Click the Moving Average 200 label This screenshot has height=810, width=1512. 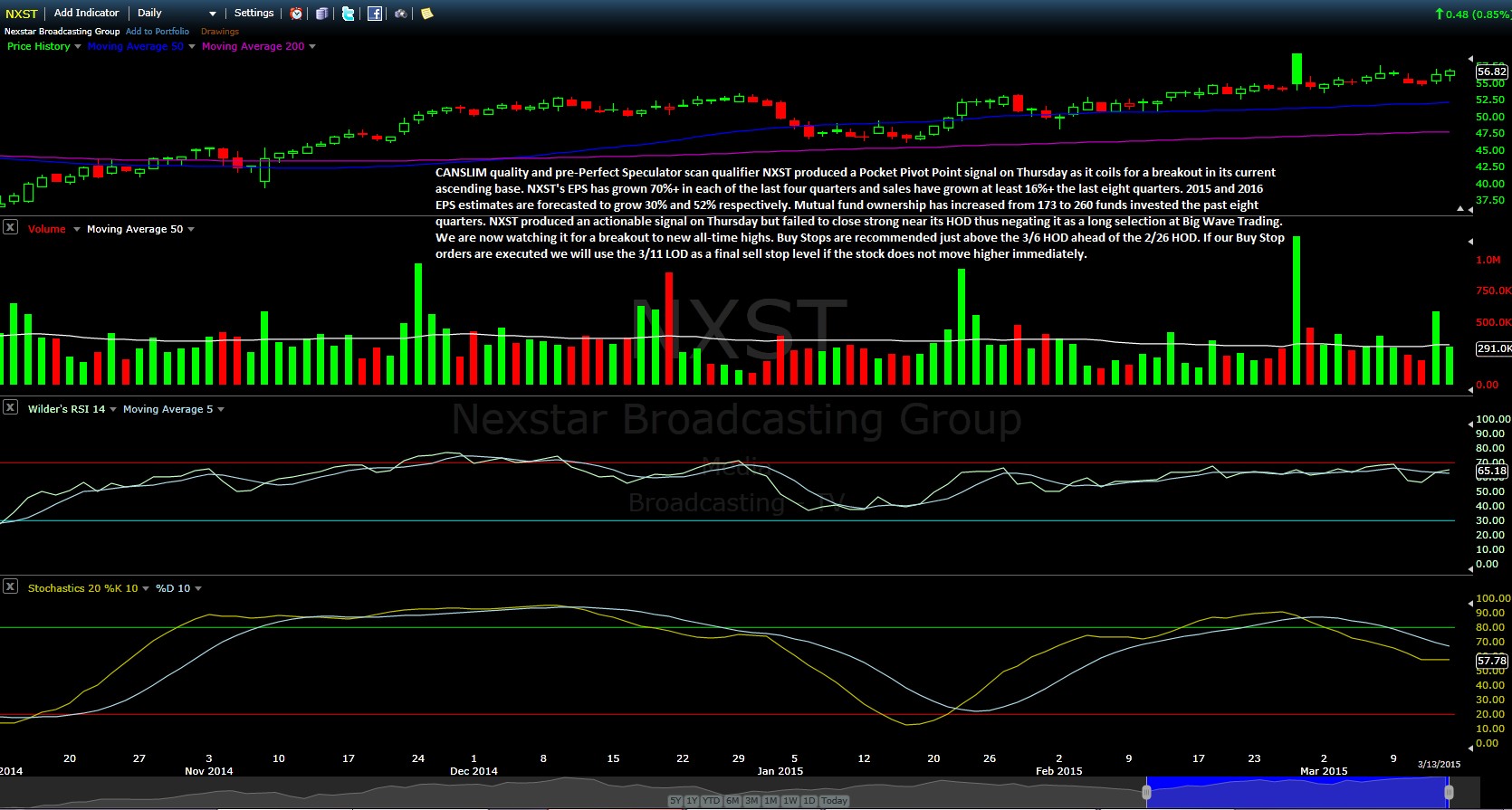tap(254, 46)
